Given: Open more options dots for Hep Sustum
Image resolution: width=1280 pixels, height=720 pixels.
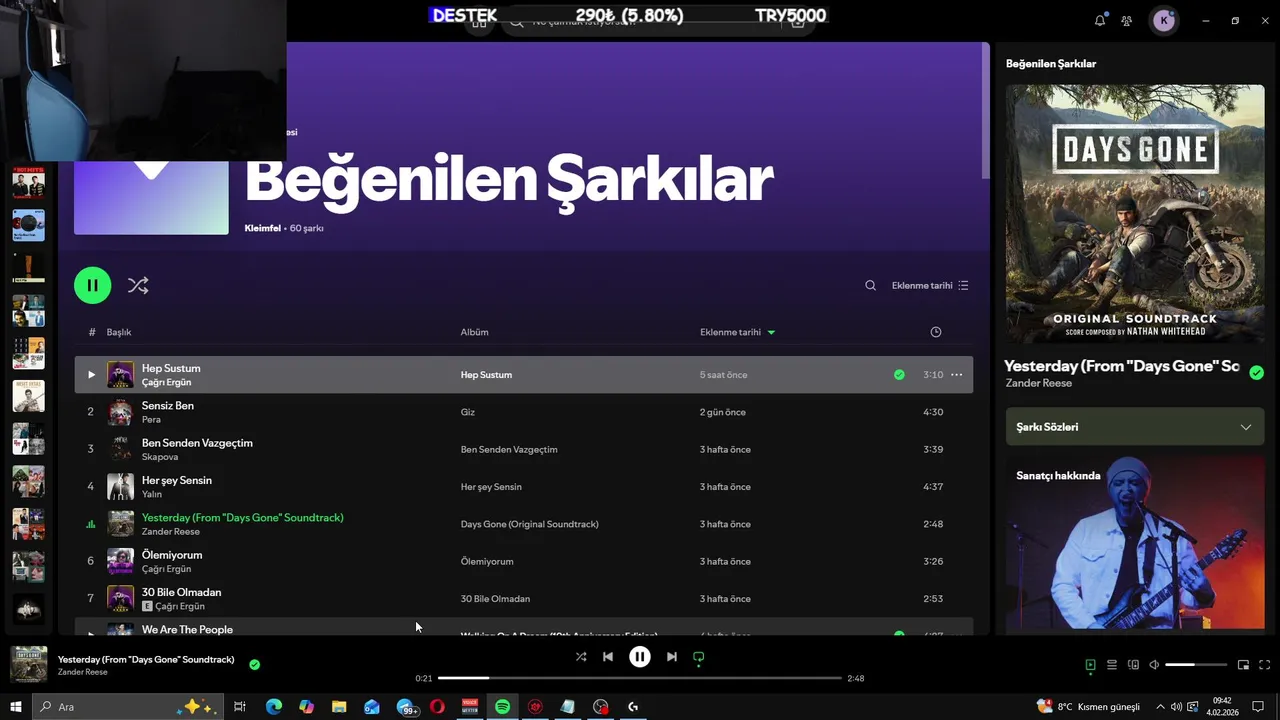Looking at the screenshot, I should (x=956, y=375).
